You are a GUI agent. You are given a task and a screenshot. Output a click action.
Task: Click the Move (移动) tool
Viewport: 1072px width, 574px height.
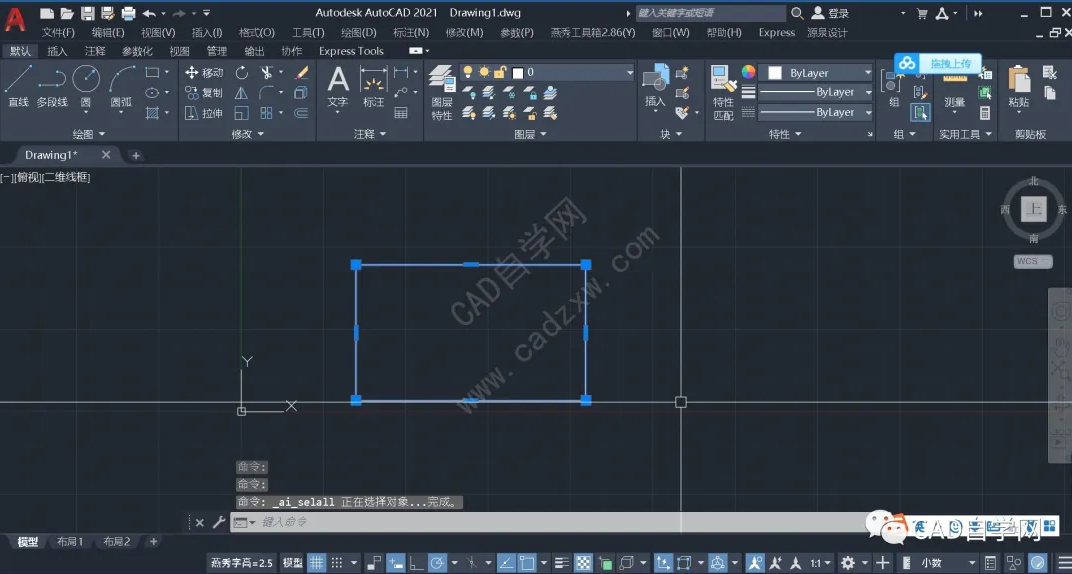tap(204, 73)
